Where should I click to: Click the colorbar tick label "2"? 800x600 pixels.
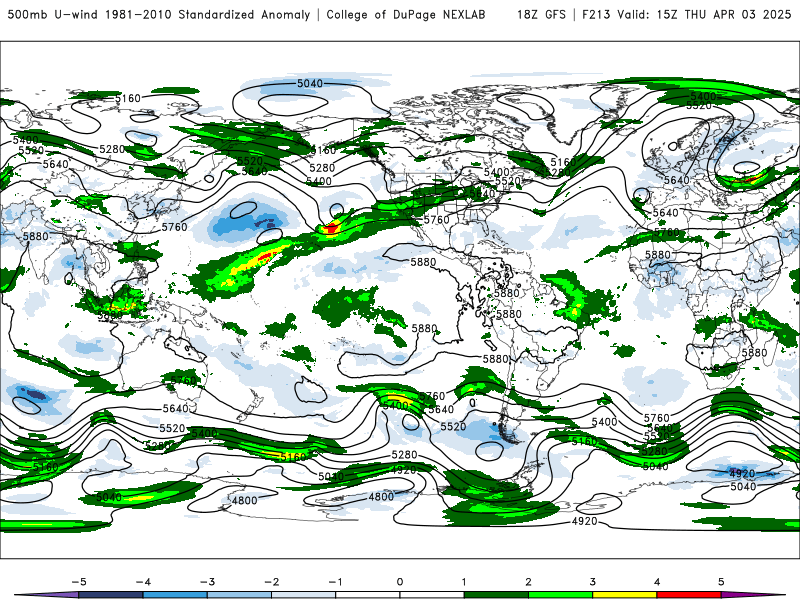click(529, 582)
